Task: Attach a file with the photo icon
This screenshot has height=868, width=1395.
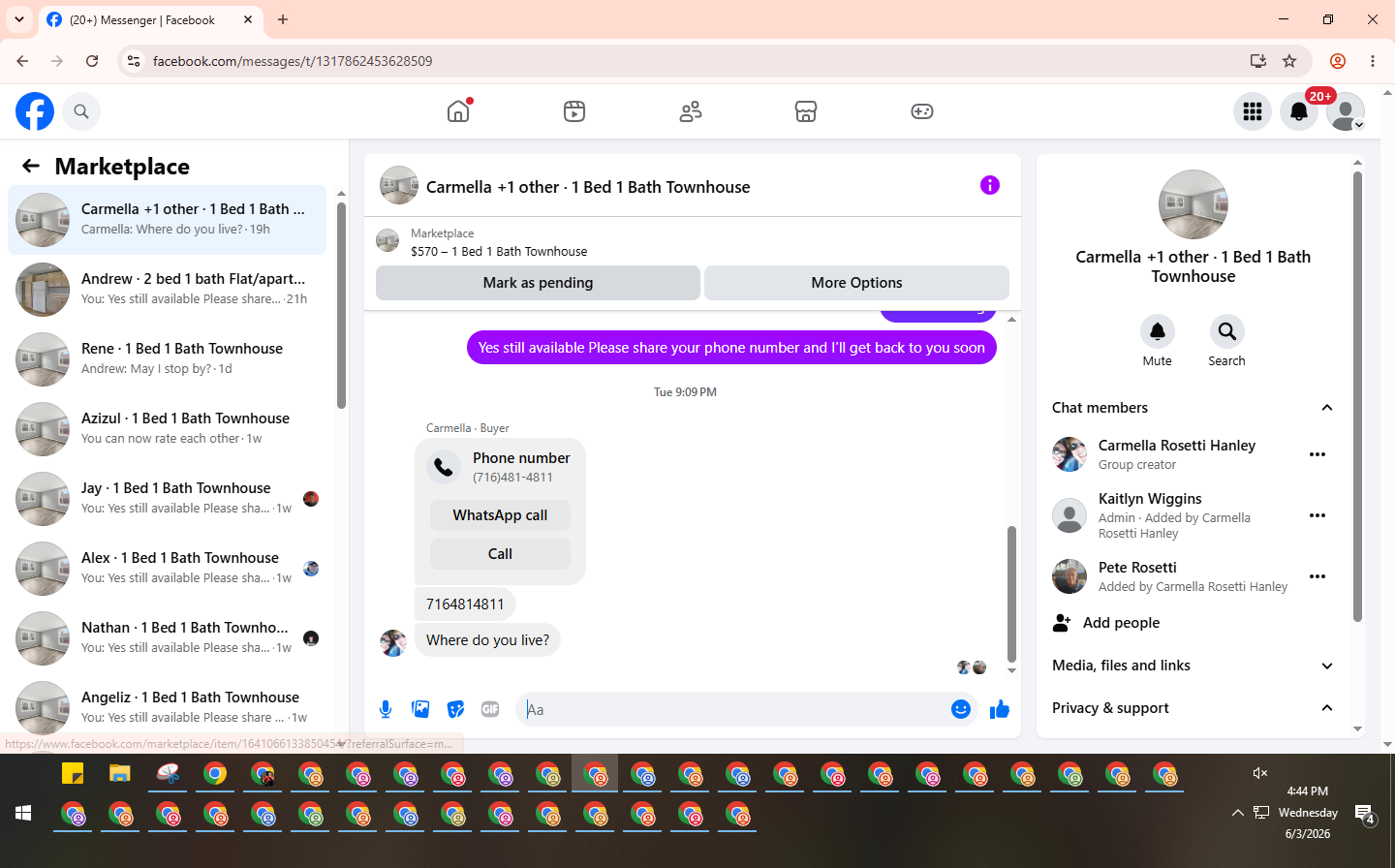Action: point(420,709)
